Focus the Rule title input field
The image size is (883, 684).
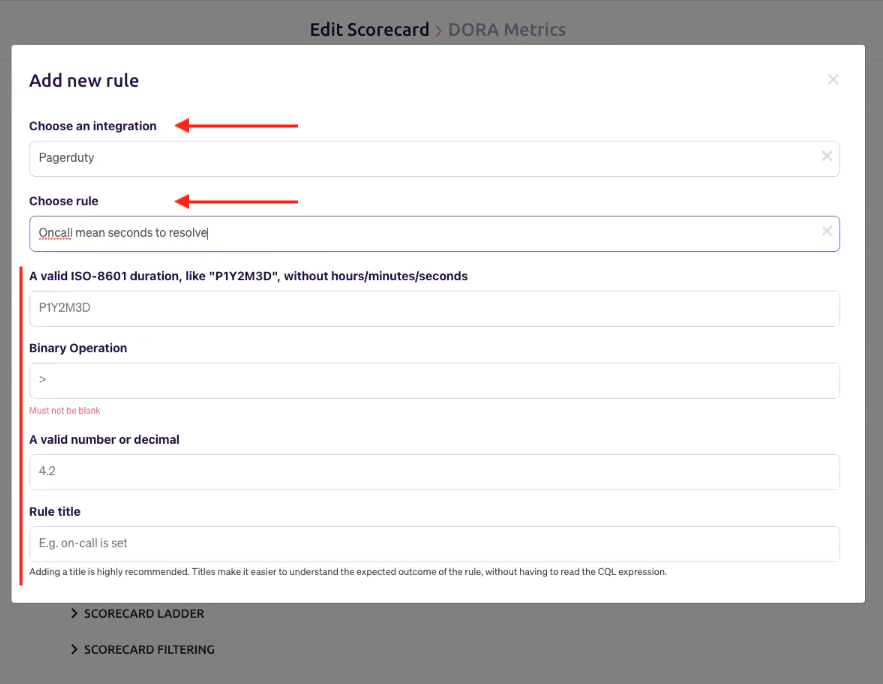click(x=434, y=544)
